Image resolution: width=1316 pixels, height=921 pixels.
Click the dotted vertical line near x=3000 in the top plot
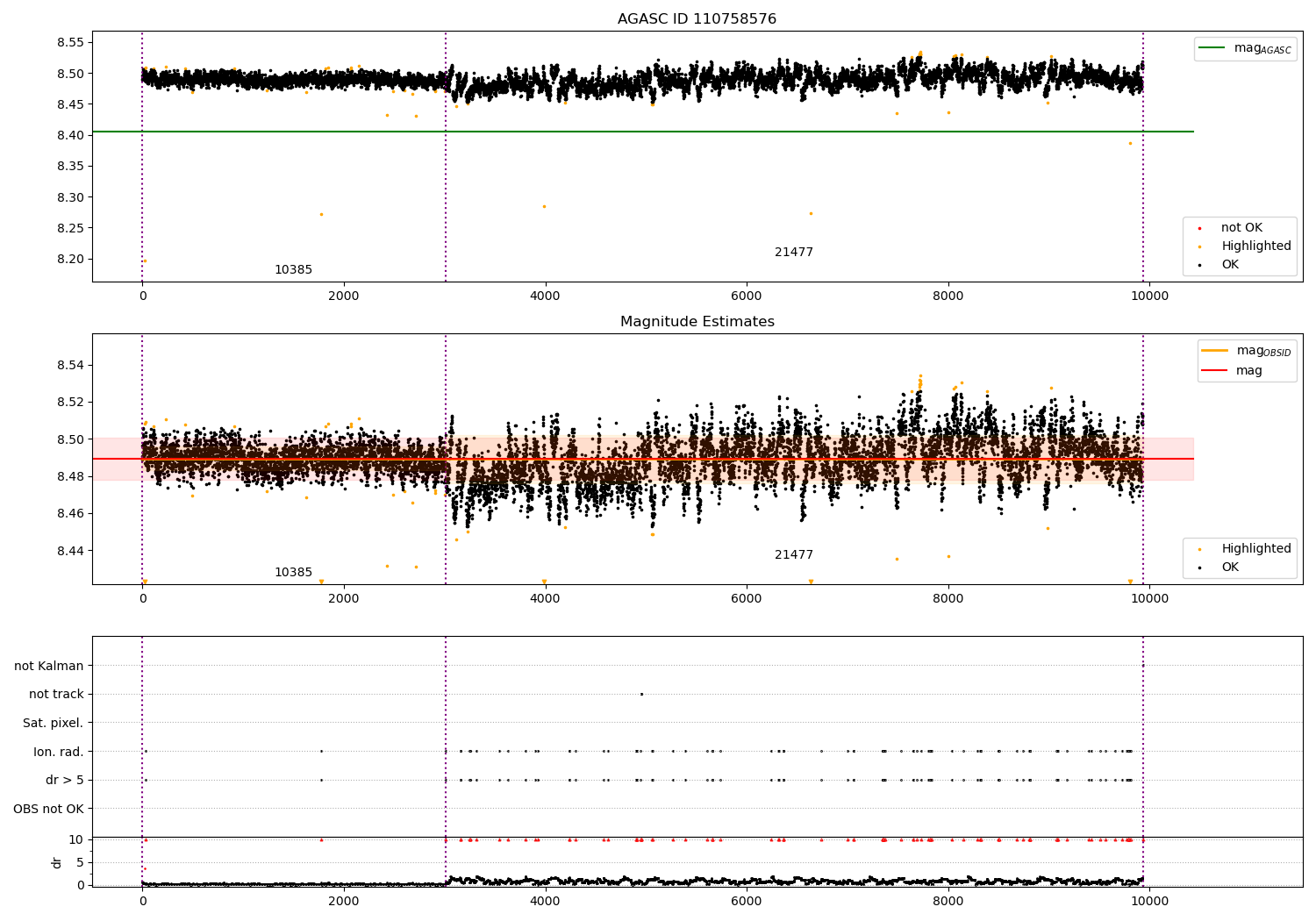(x=446, y=157)
